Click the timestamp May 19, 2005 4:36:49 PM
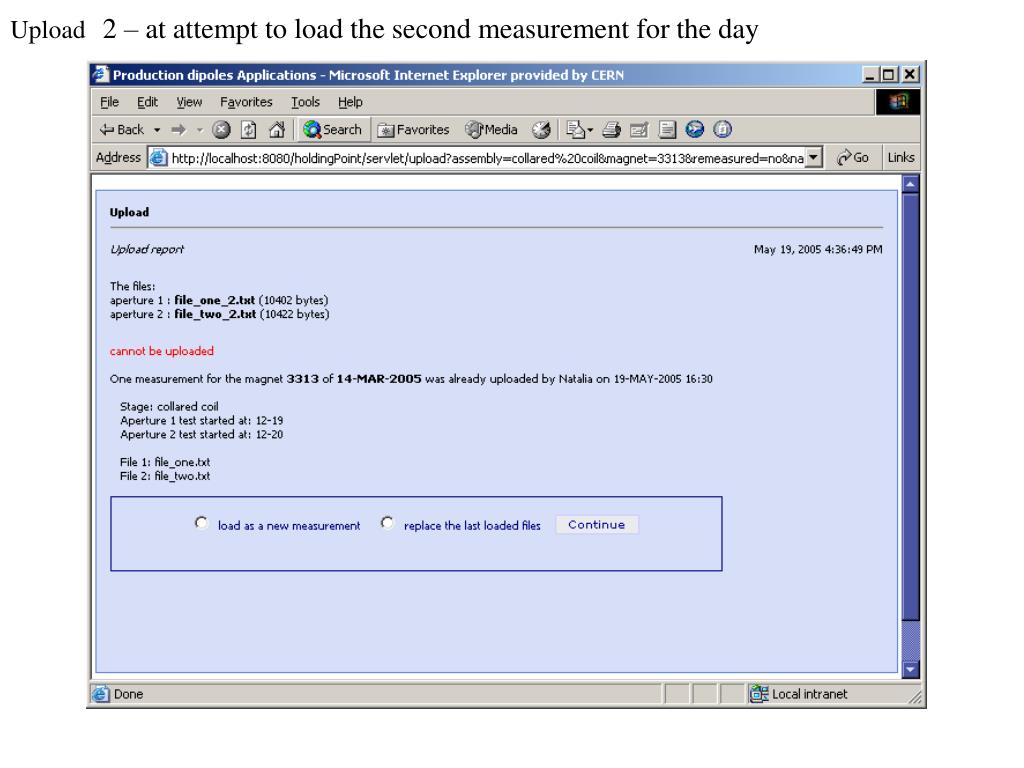This screenshot has height=768, width=1024. (x=818, y=249)
